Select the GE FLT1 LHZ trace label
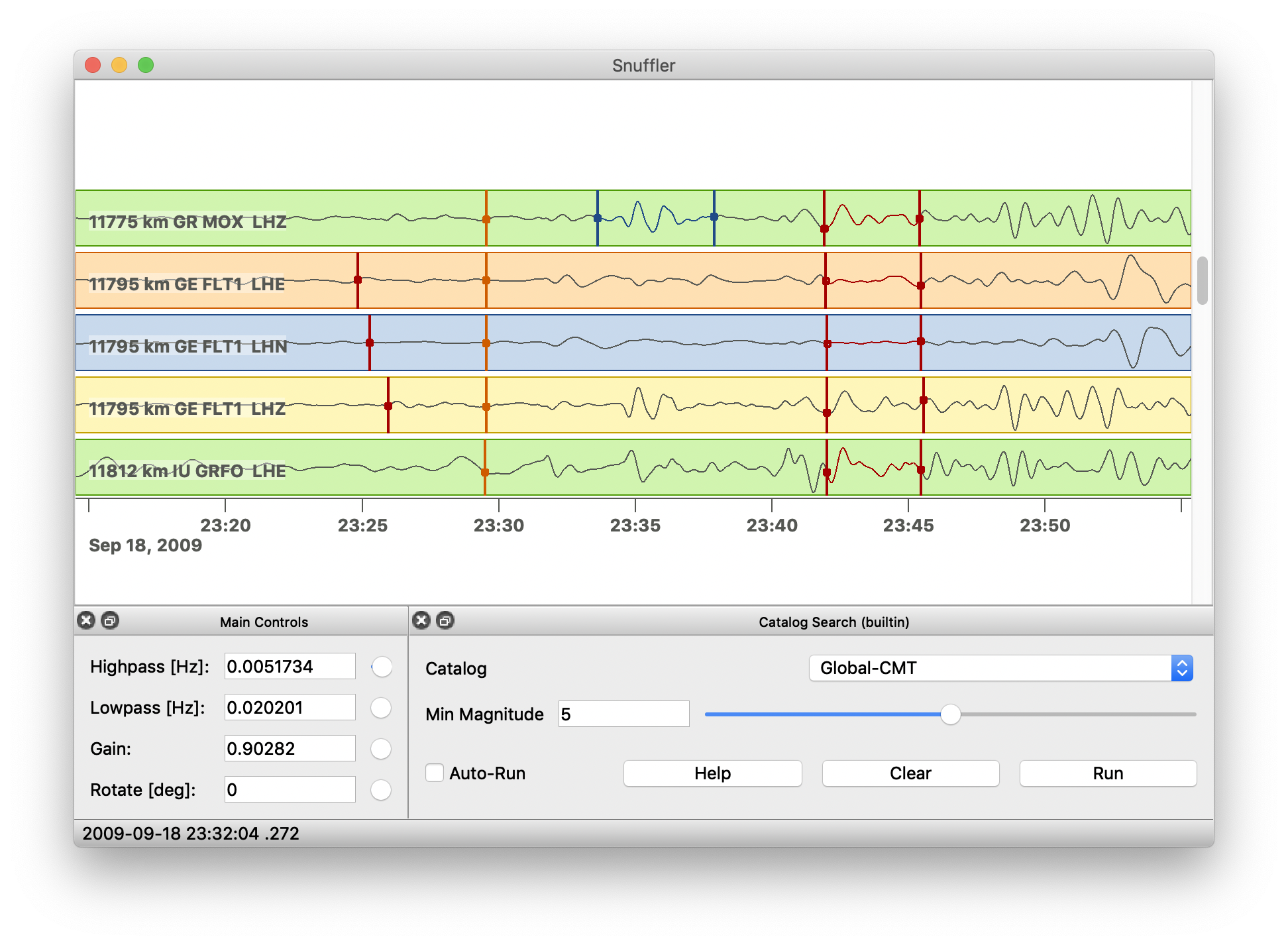 coord(187,408)
